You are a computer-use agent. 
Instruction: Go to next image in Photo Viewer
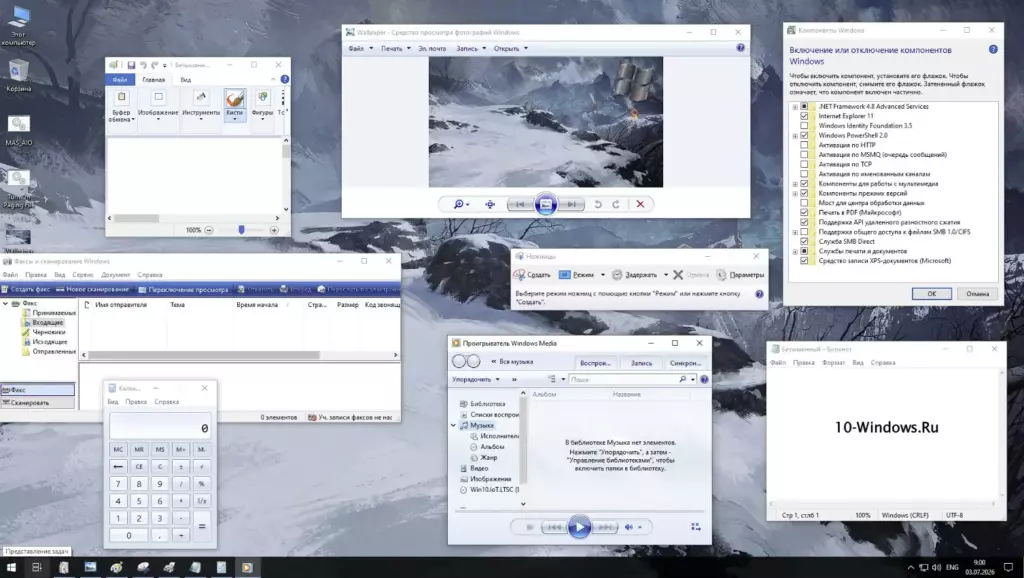[x=571, y=204]
